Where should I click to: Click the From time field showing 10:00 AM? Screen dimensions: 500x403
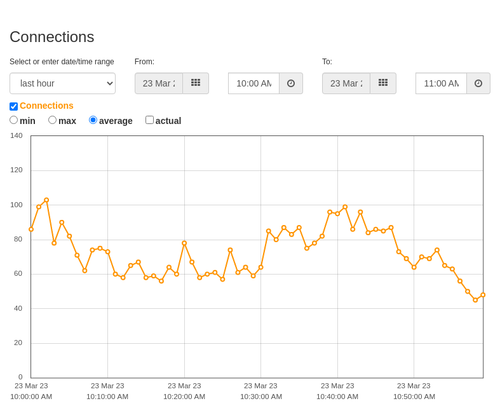pyautogui.click(x=254, y=83)
